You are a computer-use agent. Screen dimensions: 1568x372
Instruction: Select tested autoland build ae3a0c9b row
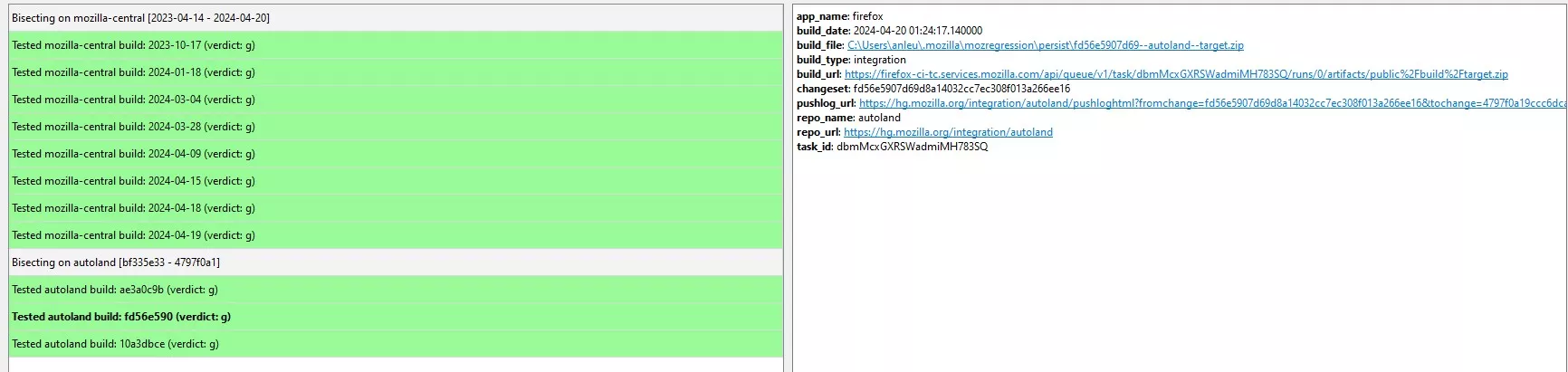(396, 290)
